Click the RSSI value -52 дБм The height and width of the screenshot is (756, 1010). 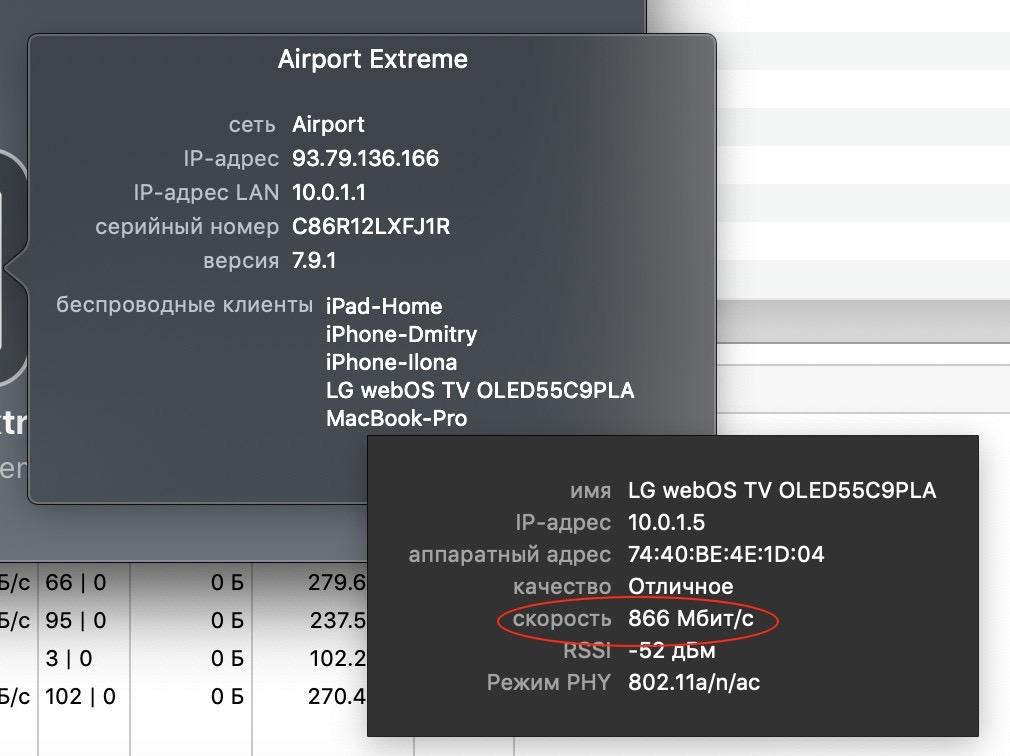click(672, 651)
